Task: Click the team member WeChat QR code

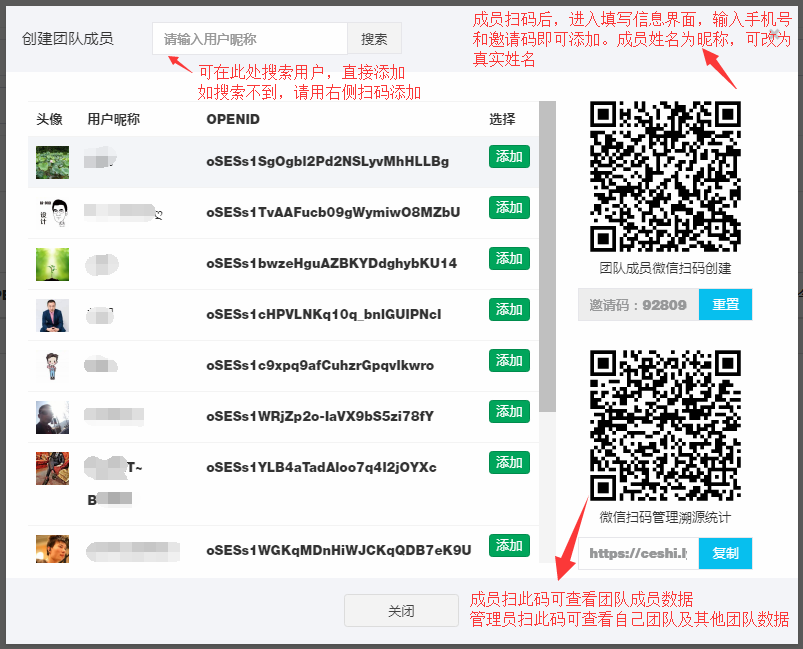Action: [665, 176]
